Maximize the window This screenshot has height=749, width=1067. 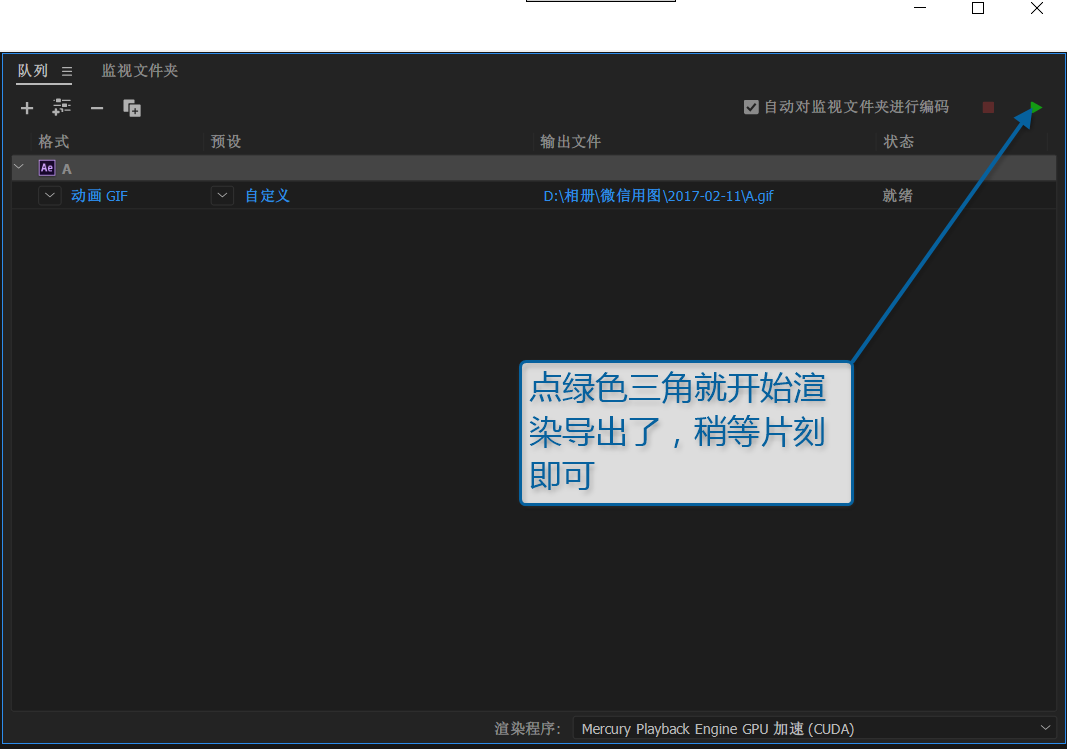[978, 8]
